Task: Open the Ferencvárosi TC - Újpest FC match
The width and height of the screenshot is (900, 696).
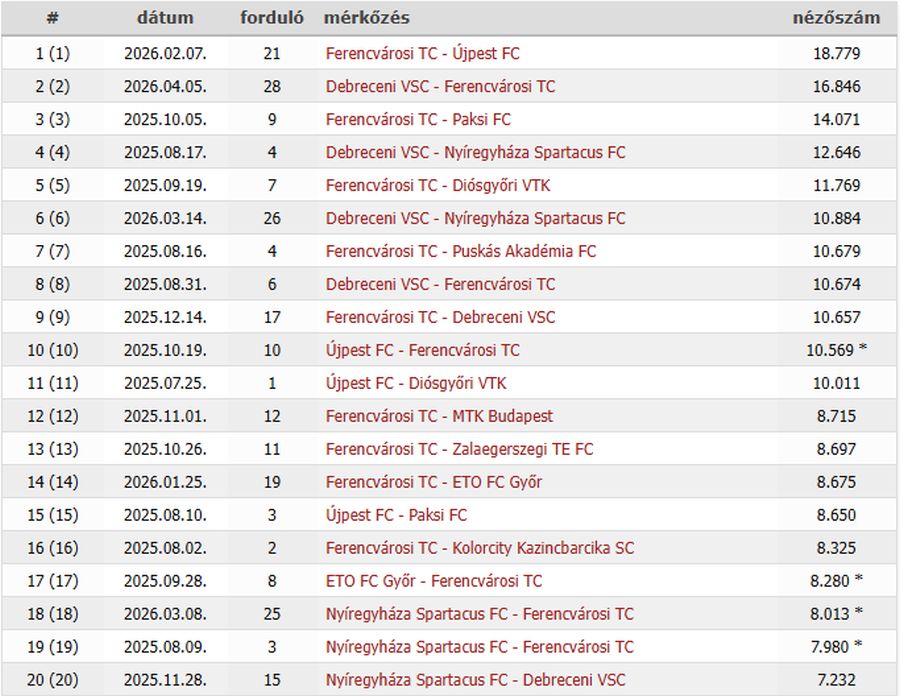Action: tap(422, 54)
